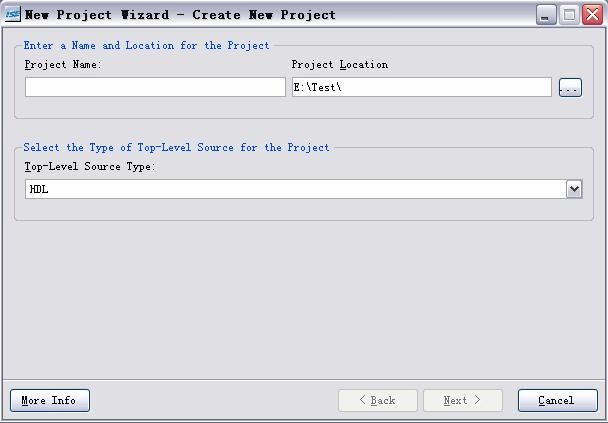Click the disabled Next button
Screen dimensions: 608x423
[x=463, y=401]
